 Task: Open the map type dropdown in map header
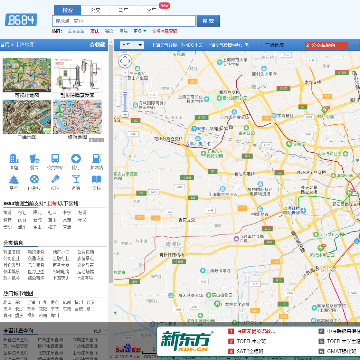pyautogui.click(x=132, y=45)
